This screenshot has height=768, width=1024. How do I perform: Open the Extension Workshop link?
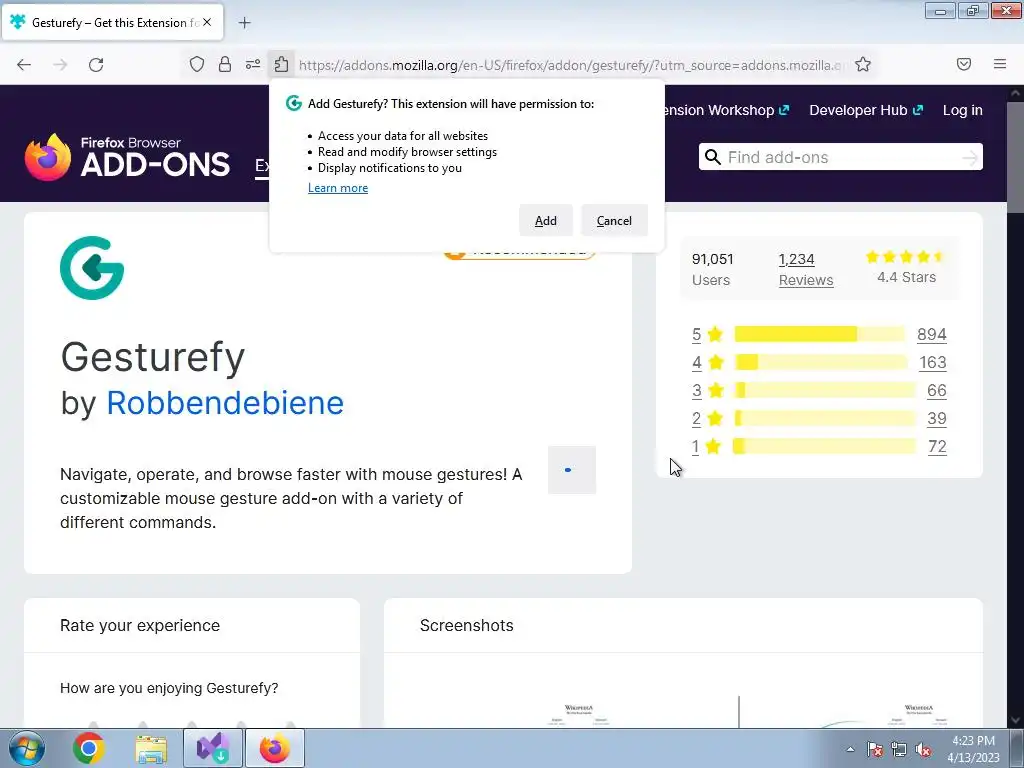tap(727, 110)
